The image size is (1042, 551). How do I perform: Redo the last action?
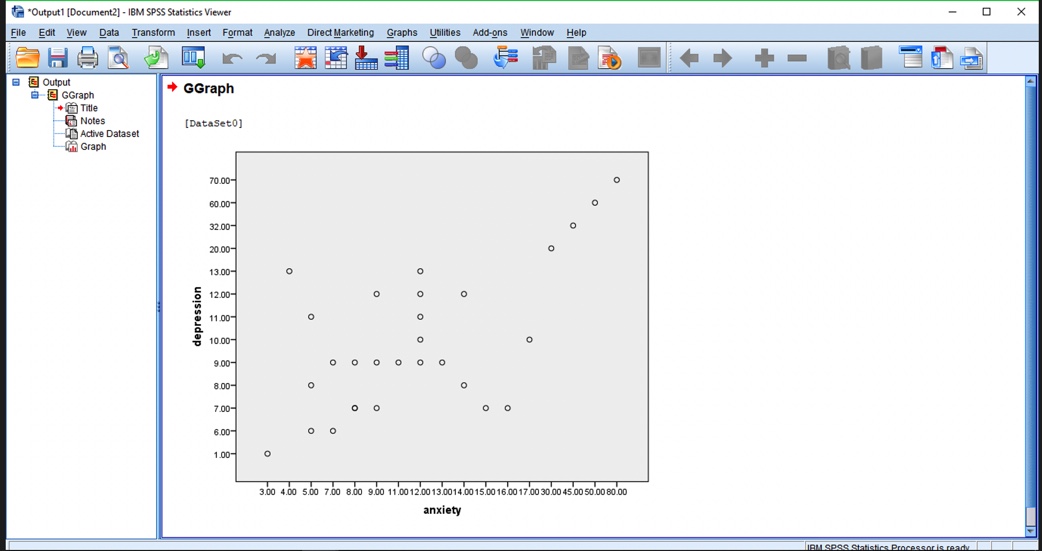click(266, 58)
